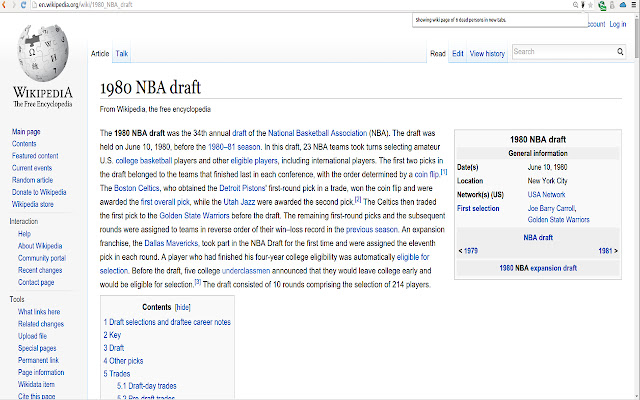This screenshot has width=640, height=400.
Task: Open Page information link
Action: [x=41, y=372]
